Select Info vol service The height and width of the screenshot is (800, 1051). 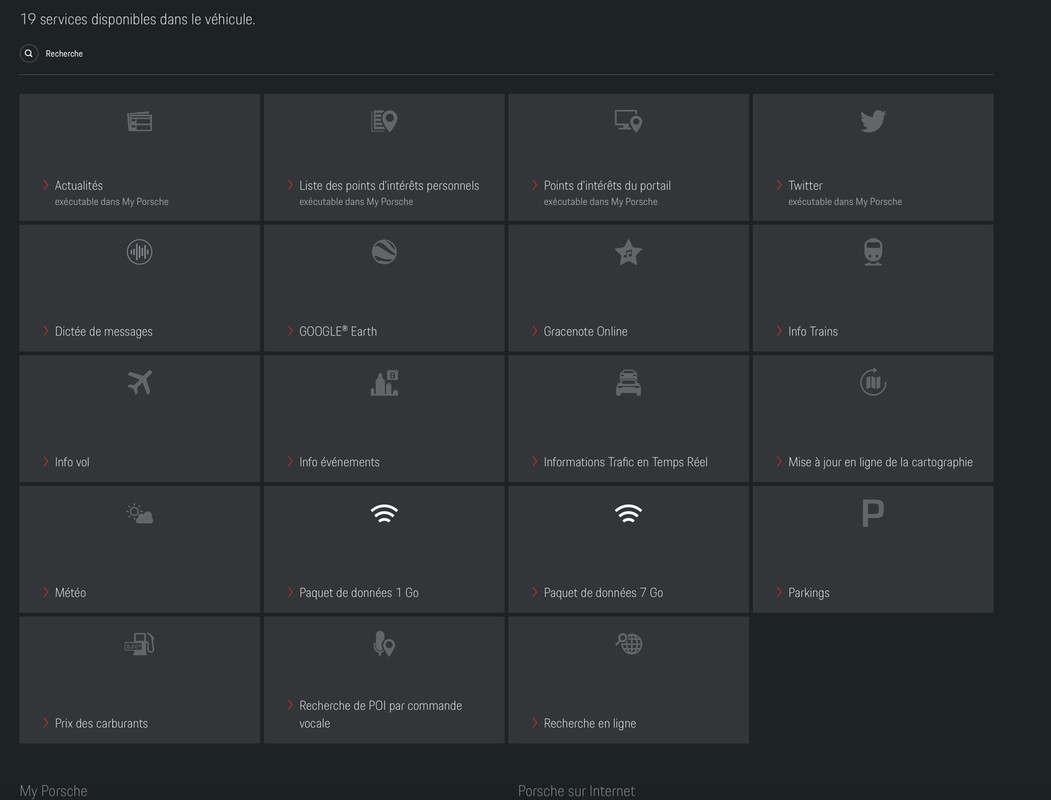(72, 462)
